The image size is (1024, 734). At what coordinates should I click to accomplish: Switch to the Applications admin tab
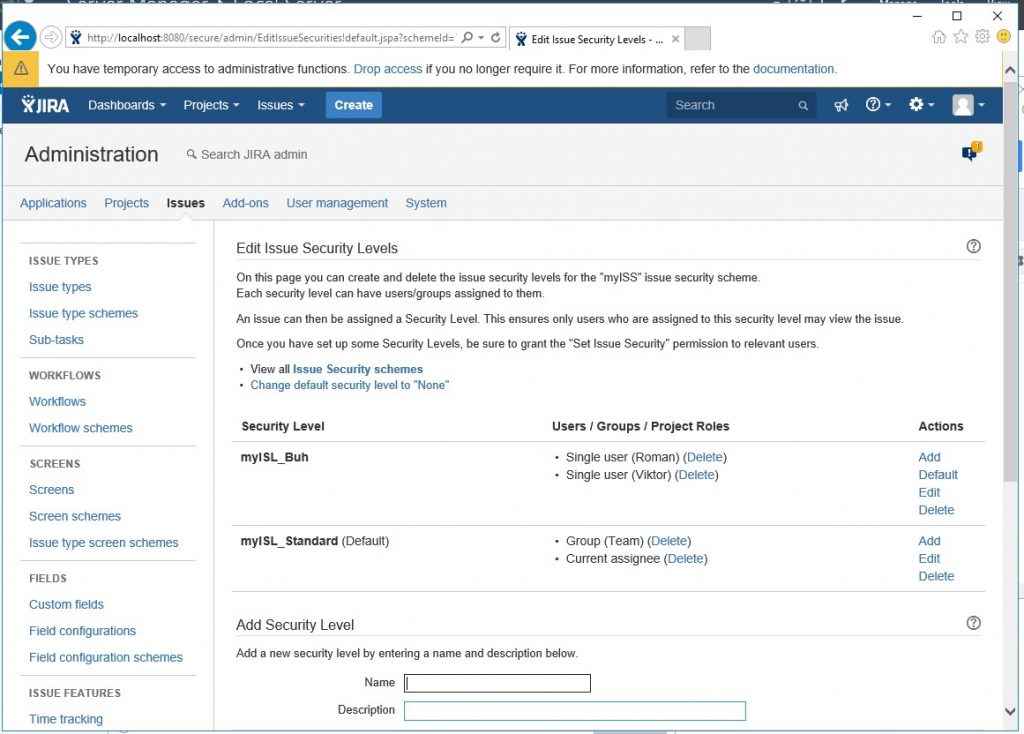coord(53,203)
